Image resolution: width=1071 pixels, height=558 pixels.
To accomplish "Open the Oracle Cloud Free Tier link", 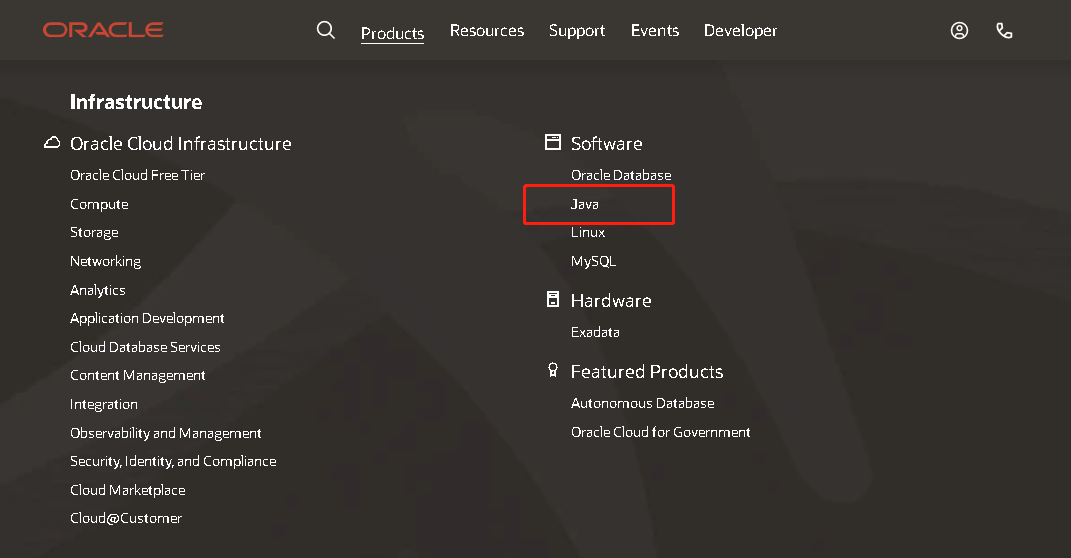I will [x=137, y=175].
